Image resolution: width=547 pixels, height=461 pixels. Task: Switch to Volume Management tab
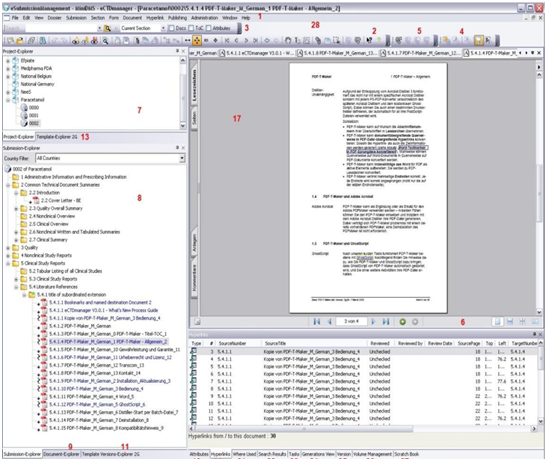pos(372,454)
